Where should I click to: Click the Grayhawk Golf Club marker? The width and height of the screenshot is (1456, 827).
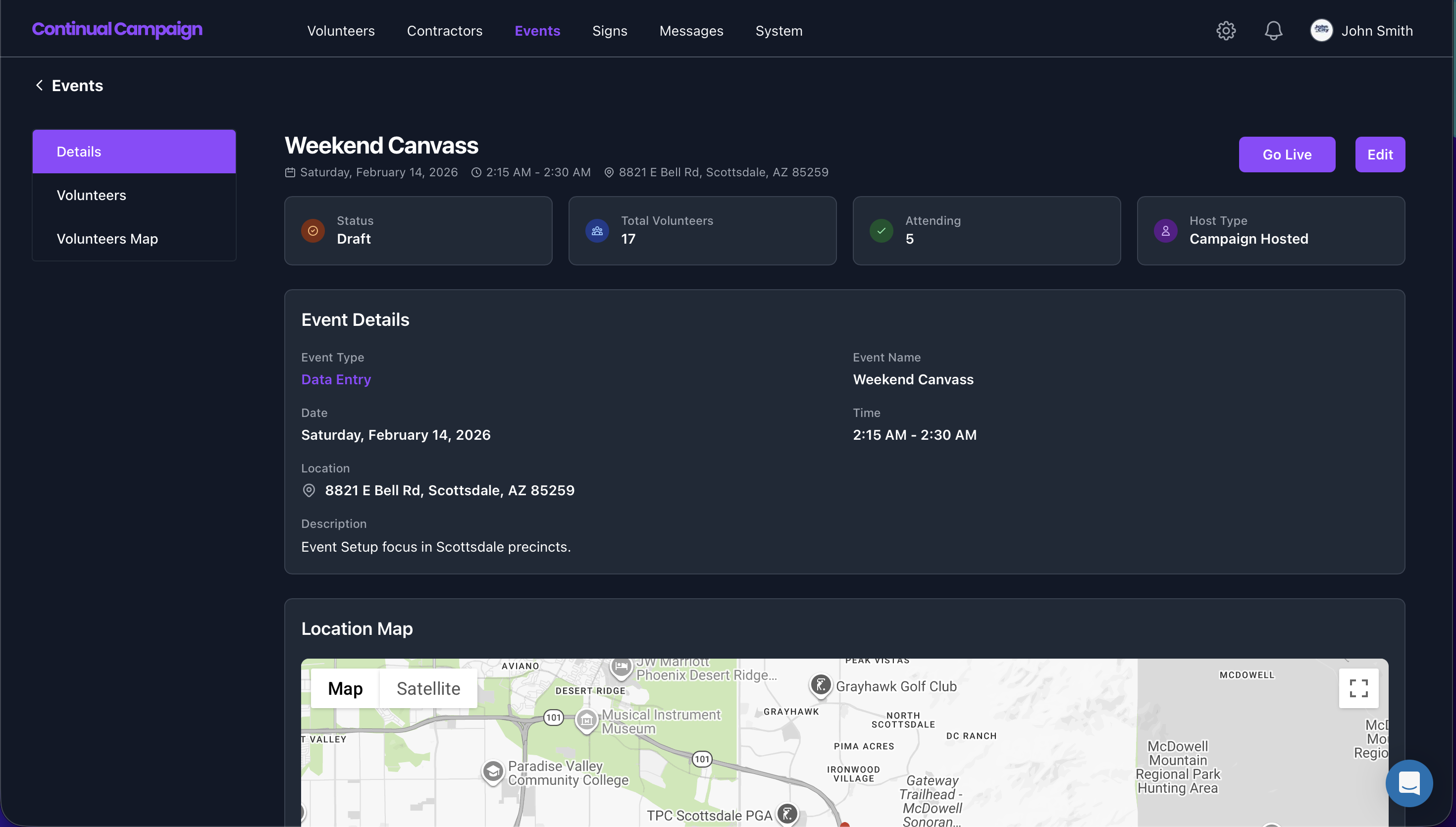(821, 685)
